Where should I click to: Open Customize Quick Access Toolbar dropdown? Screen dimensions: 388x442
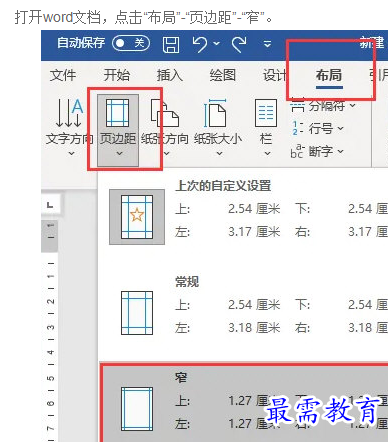267,44
